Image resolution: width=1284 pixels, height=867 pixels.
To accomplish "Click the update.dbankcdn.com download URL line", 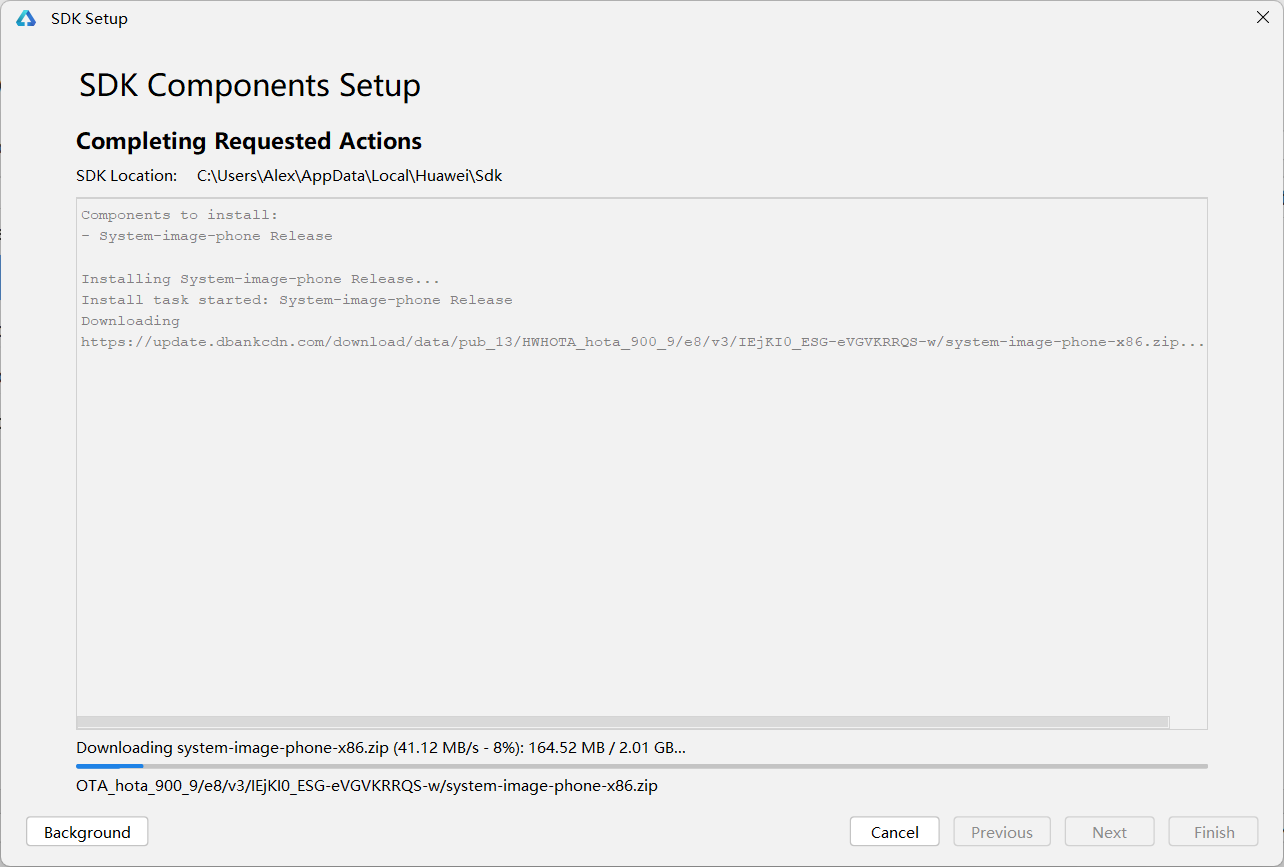I will coord(643,342).
